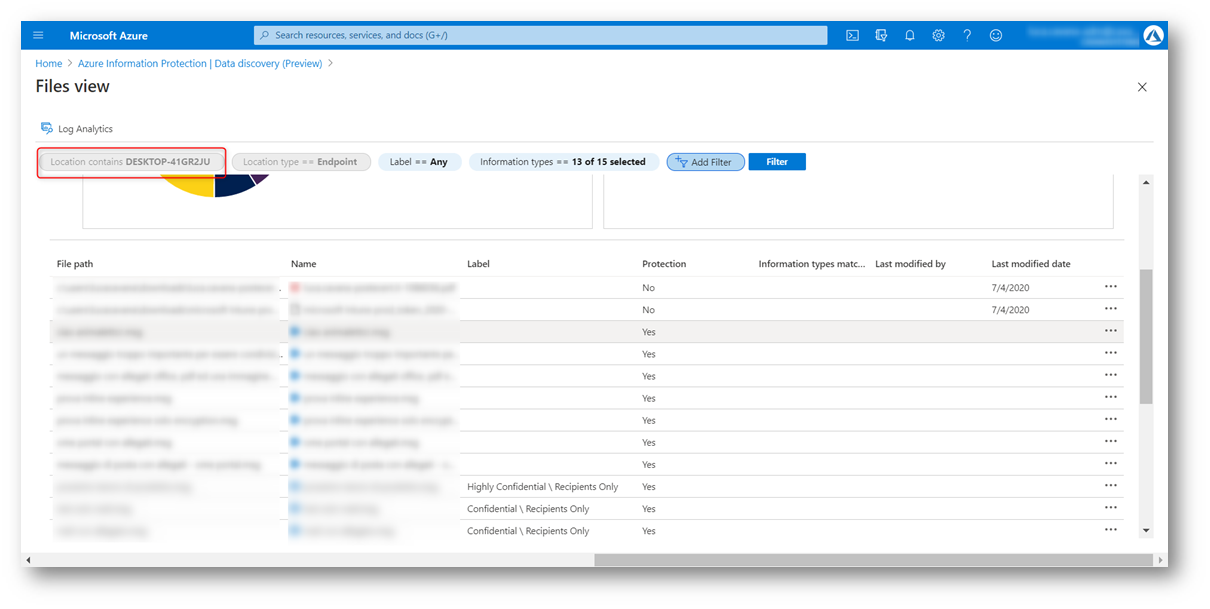Open portal settings gear
The image size is (1210, 609).
(938, 35)
